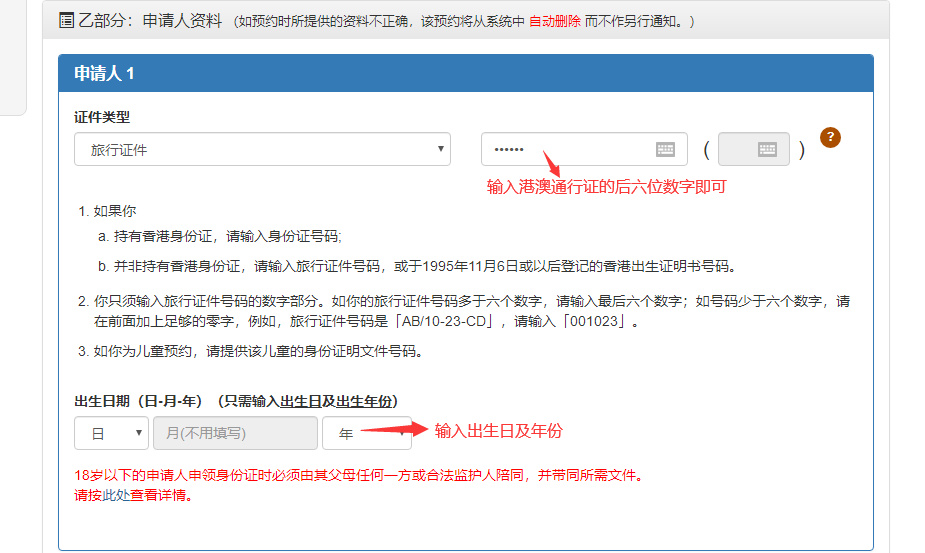Open the 证件类型 dropdown showing 旅行证件
The image size is (925, 553).
262,149
